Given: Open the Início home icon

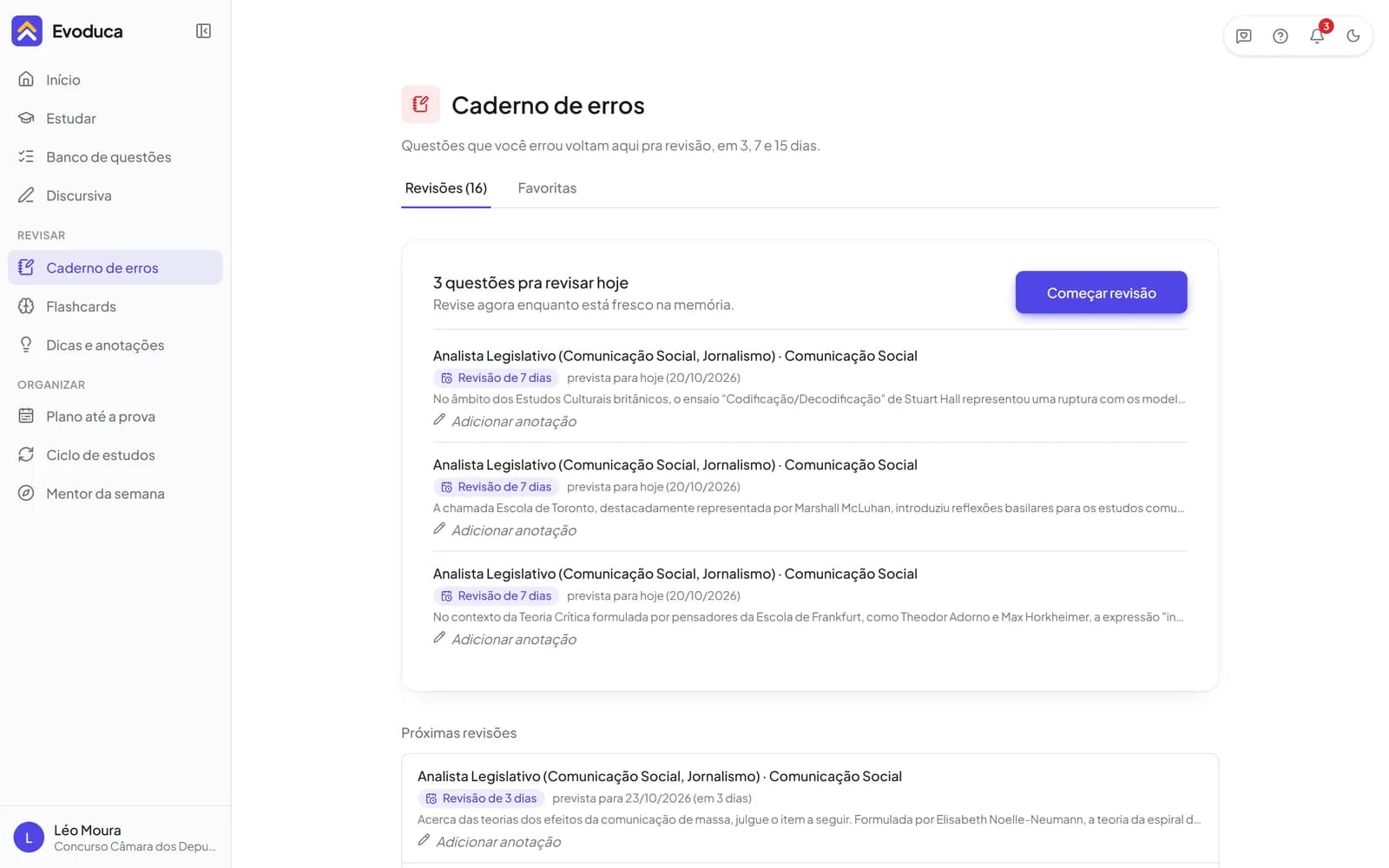Looking at the screenshot, I should click(26, 79).
